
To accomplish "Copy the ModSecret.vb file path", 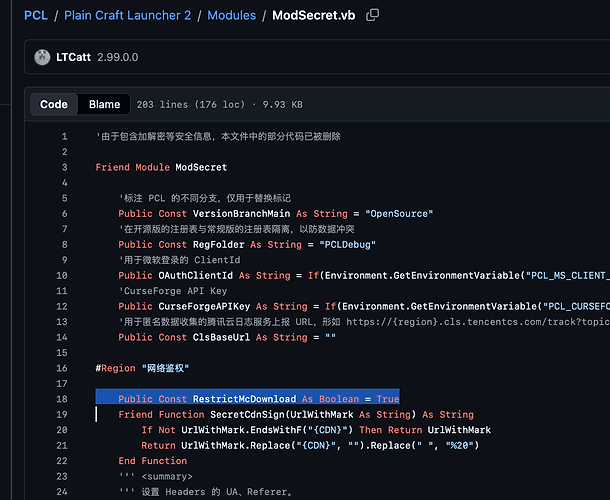I will [x=372, y=15].
